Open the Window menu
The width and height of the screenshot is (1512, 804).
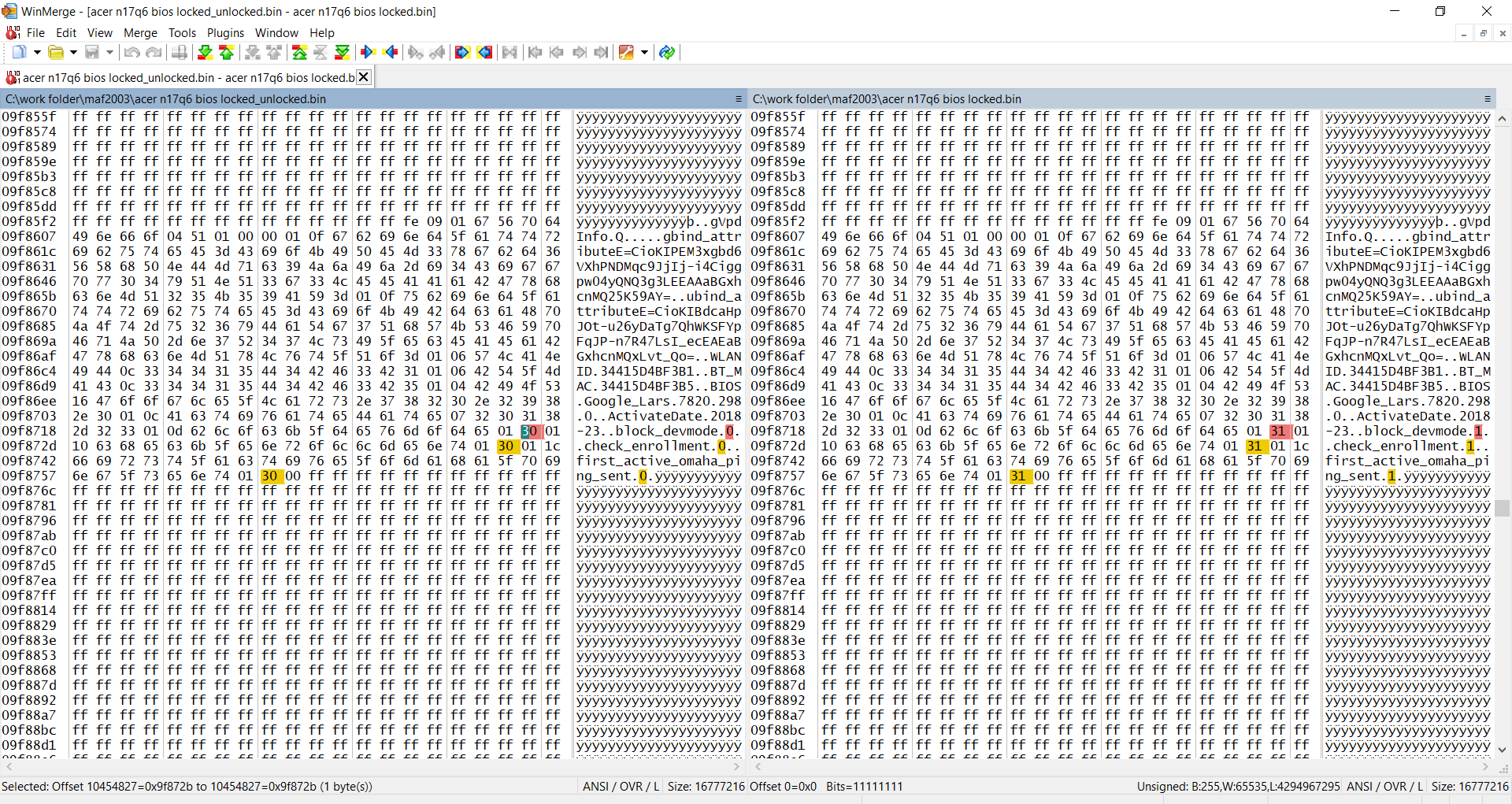(276, 33)
